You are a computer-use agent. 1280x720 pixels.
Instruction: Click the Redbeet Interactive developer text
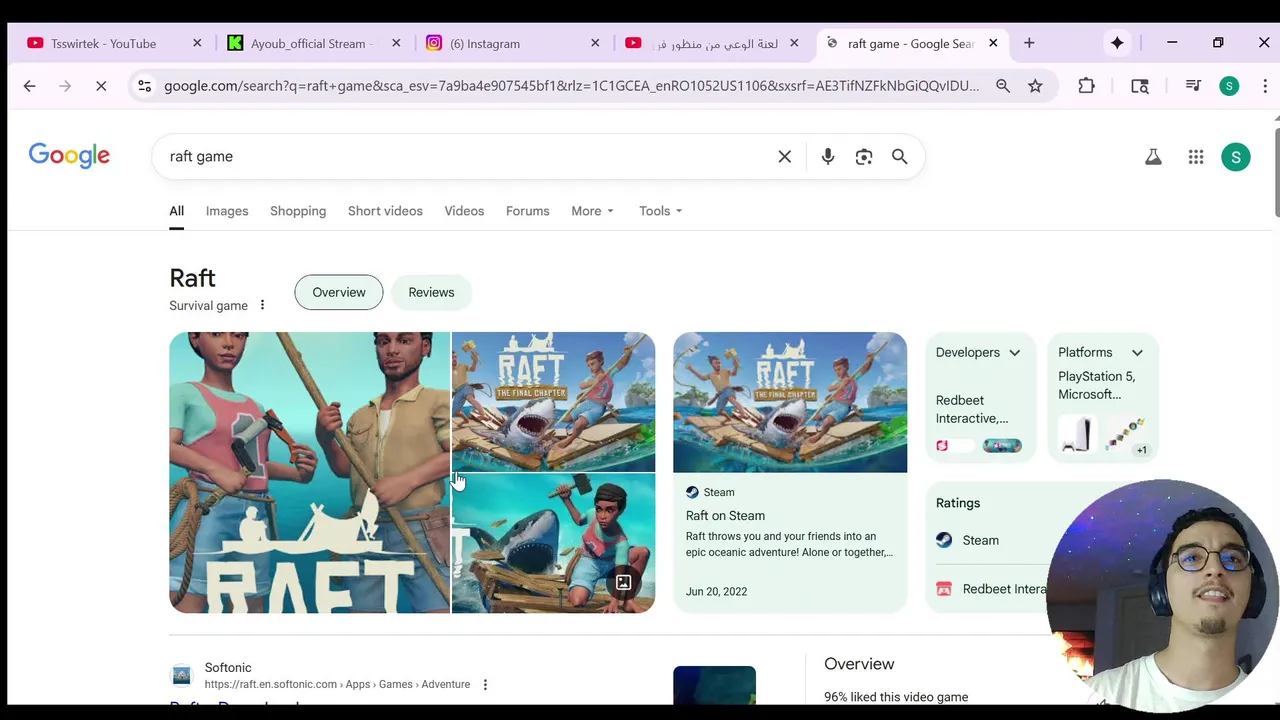[x=971, y=409]
